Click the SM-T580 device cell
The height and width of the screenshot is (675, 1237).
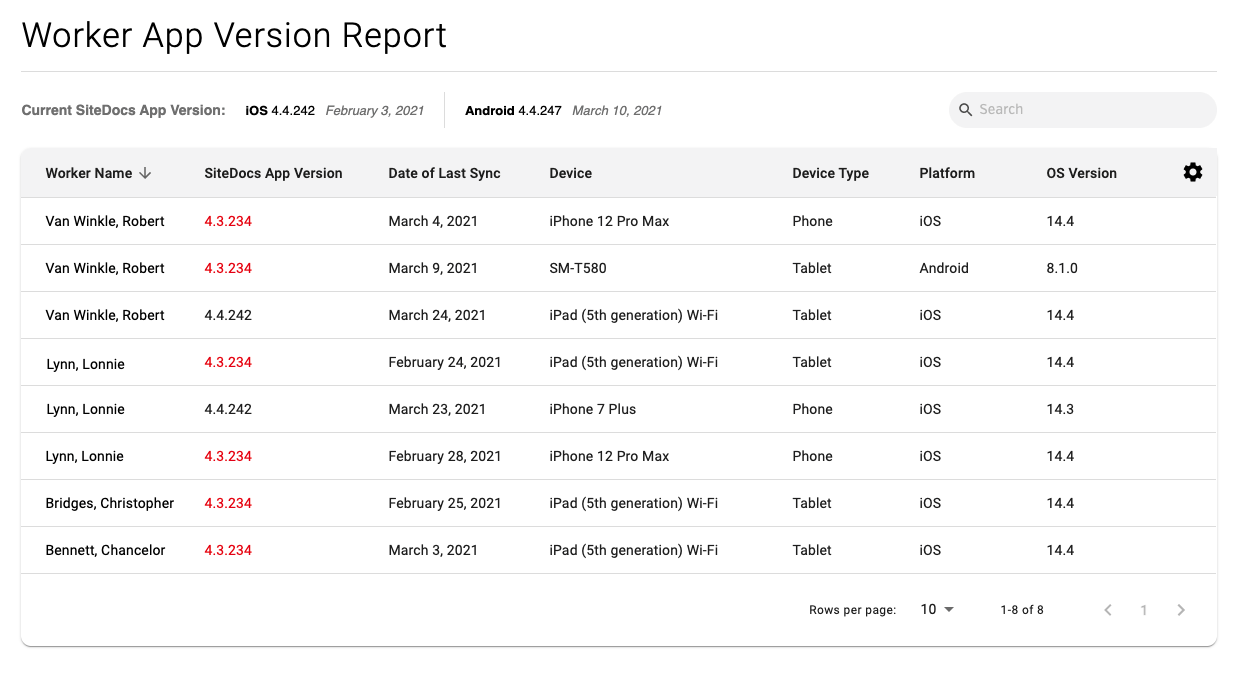pyautogui.click(x=578, y=268)
